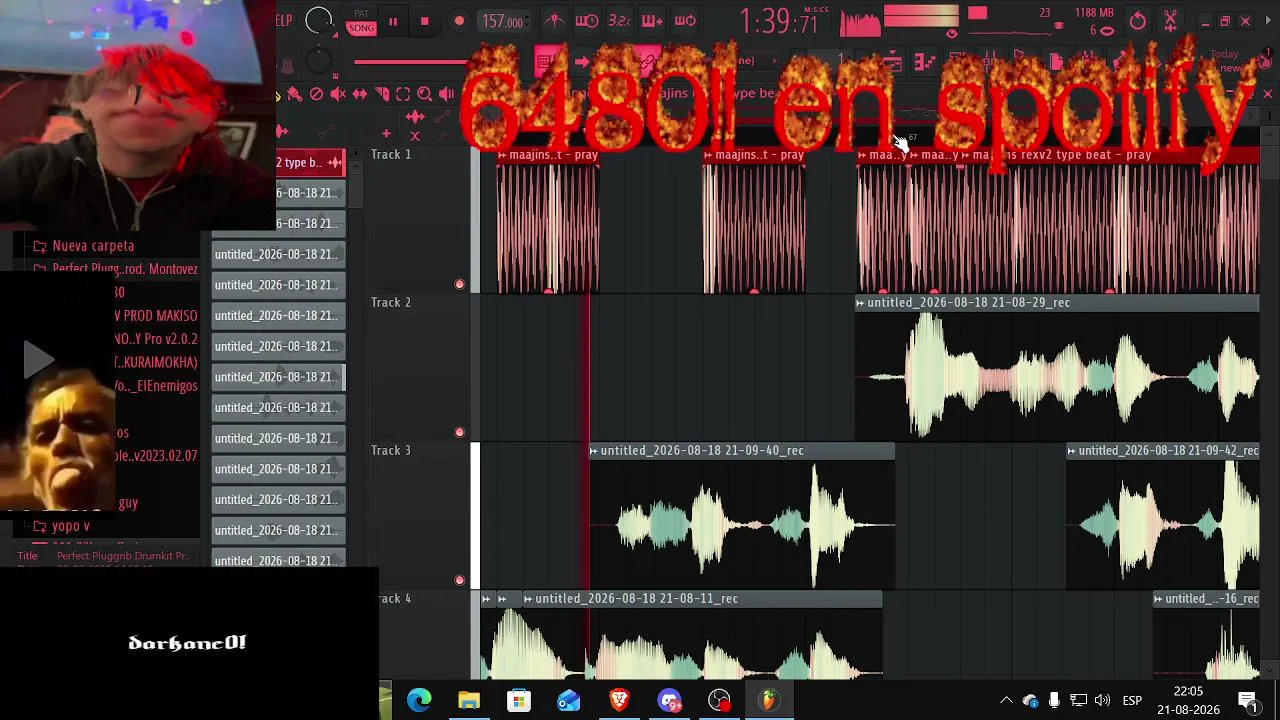Viewport: 1280px width, 720px height.
Task: Click the 1:39:71 time display
Action: click(779, 21)
